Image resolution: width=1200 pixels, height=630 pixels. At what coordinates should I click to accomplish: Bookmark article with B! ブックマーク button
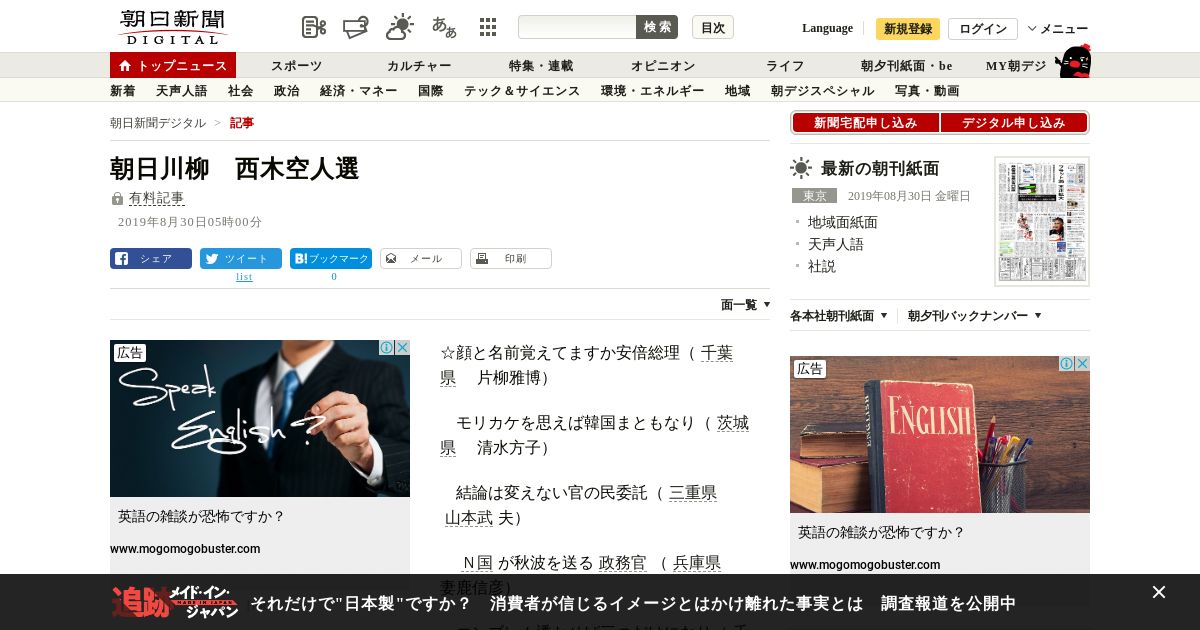pos(331,258)
